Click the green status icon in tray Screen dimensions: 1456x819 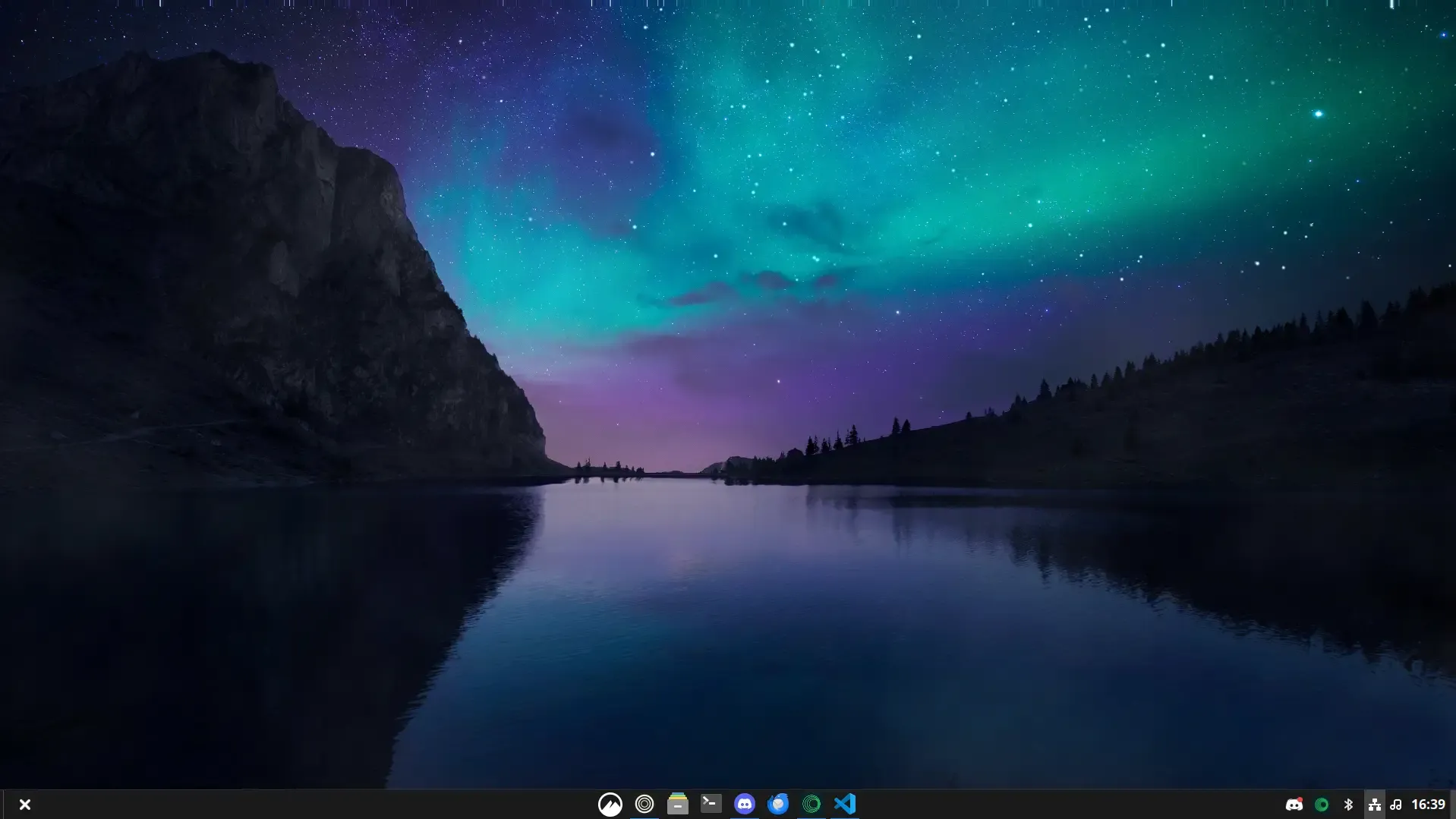pyautogui.click(x=1322, y=805)
